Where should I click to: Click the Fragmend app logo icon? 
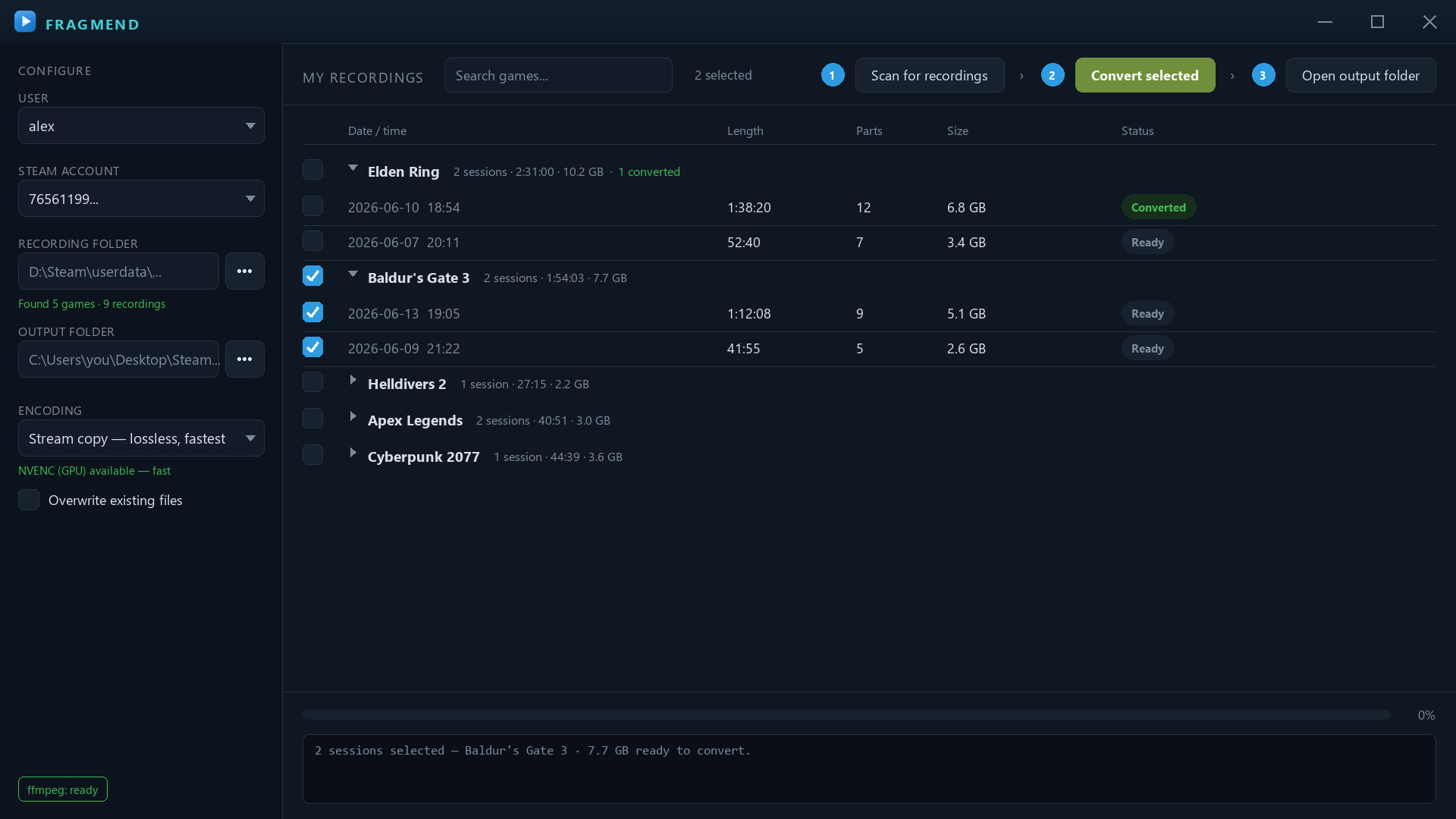(25, 21)
